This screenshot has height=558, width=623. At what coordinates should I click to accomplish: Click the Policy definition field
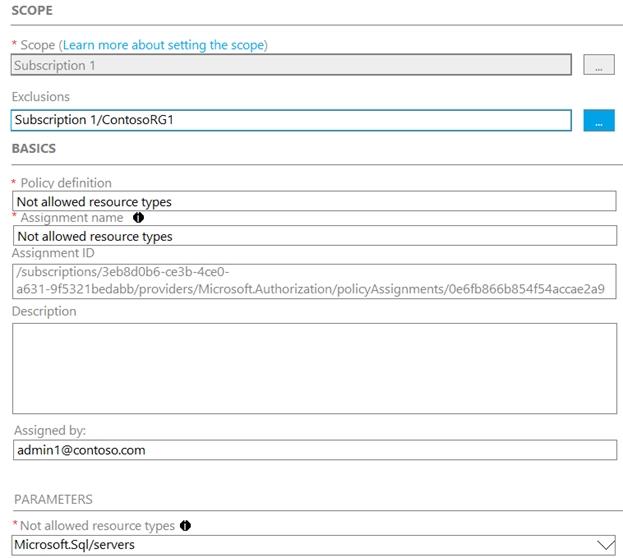(x=314, y=201)
